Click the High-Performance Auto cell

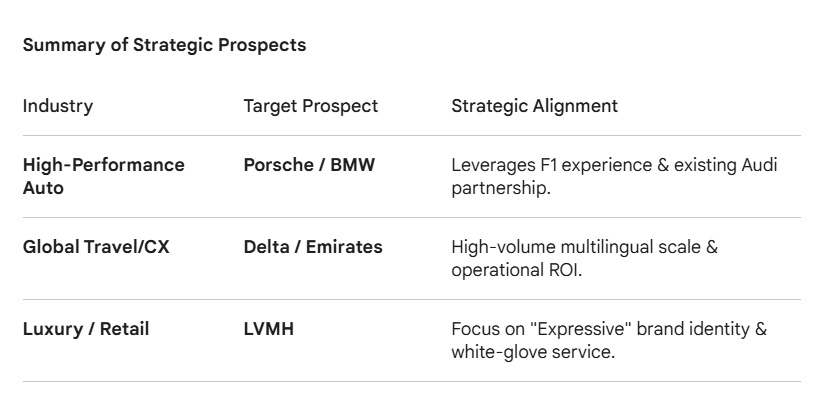[104, 176]
